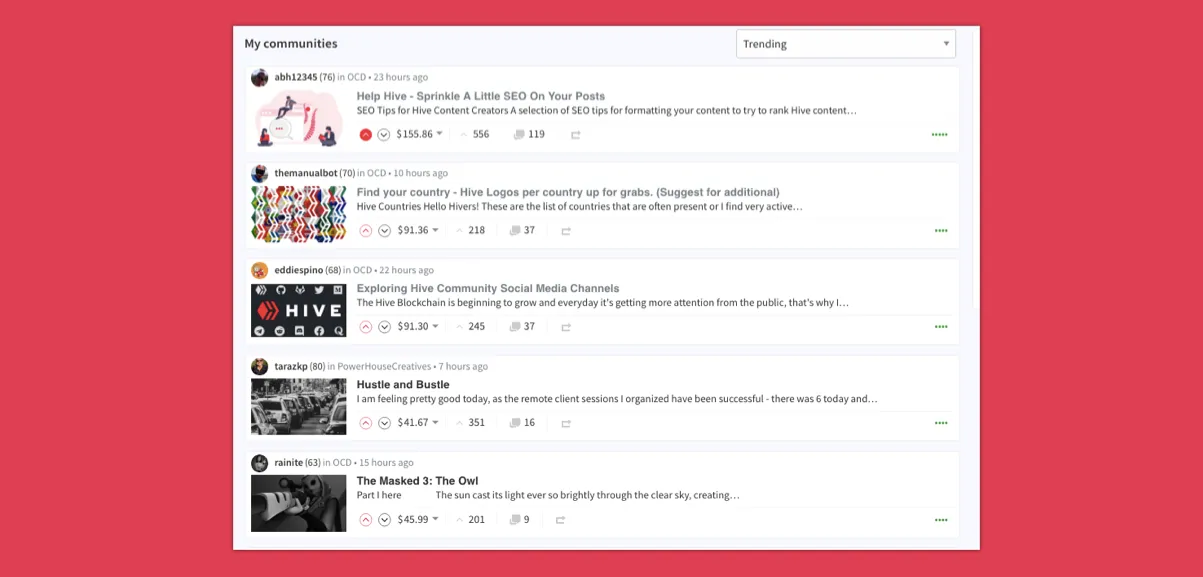This screenshot has width=1203, height=577.
Task: Reblog rainite's 'The Masked 3' post
Action: tap(560, 520)
